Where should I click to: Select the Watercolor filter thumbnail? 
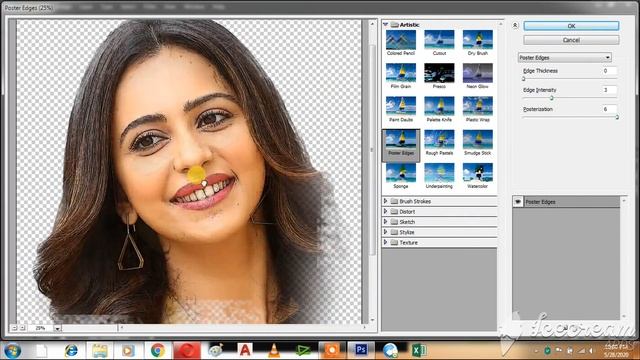[478, 173]
